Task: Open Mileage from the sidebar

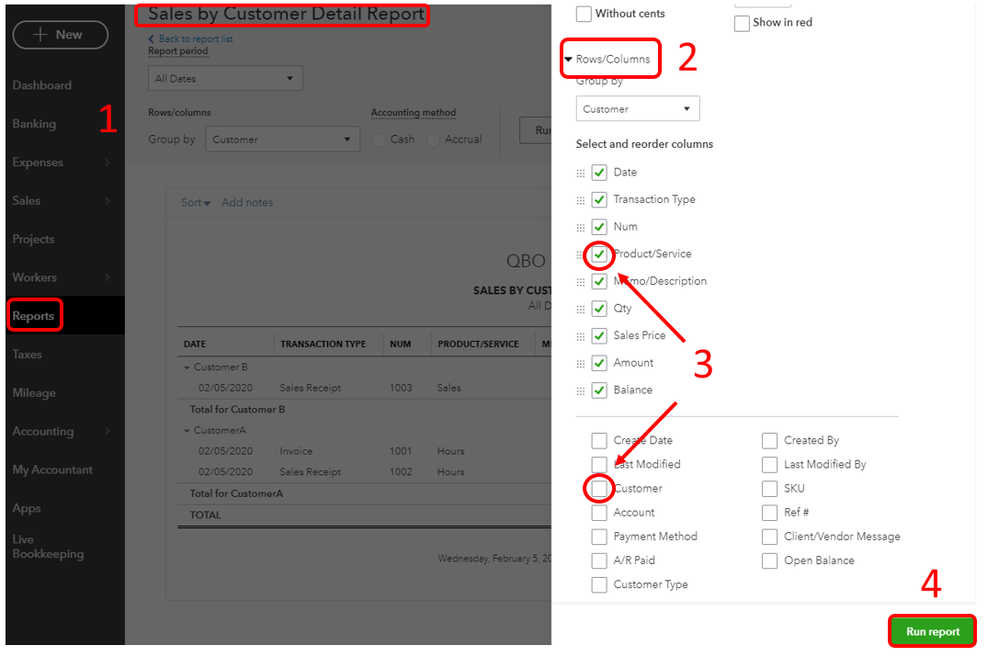Action: (x=34, y=393)
